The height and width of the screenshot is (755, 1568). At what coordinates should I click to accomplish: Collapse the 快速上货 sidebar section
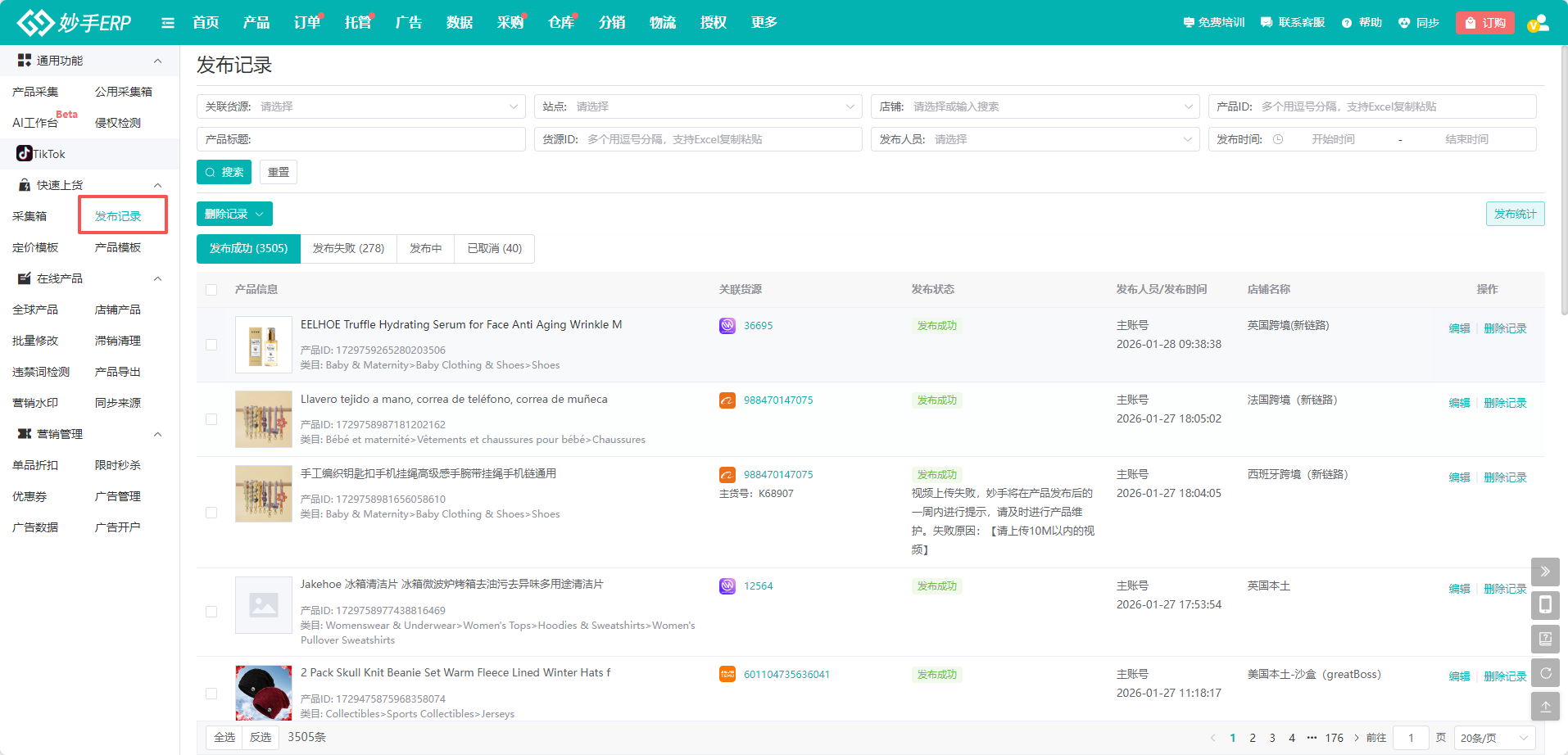(157, 185)
